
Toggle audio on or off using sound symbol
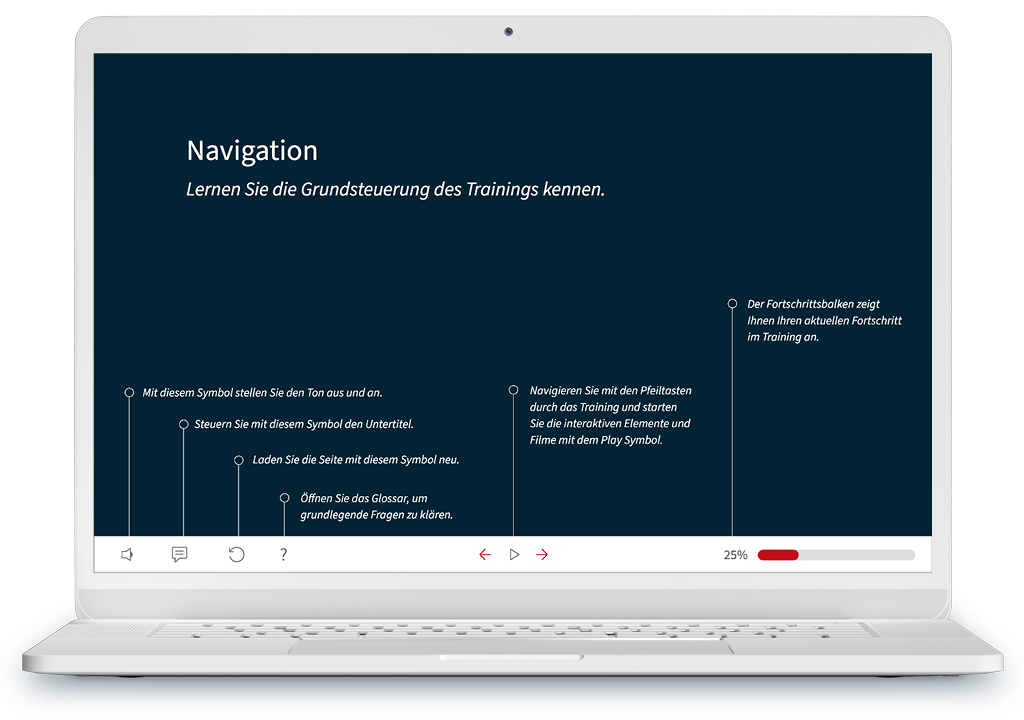[127, 553]
